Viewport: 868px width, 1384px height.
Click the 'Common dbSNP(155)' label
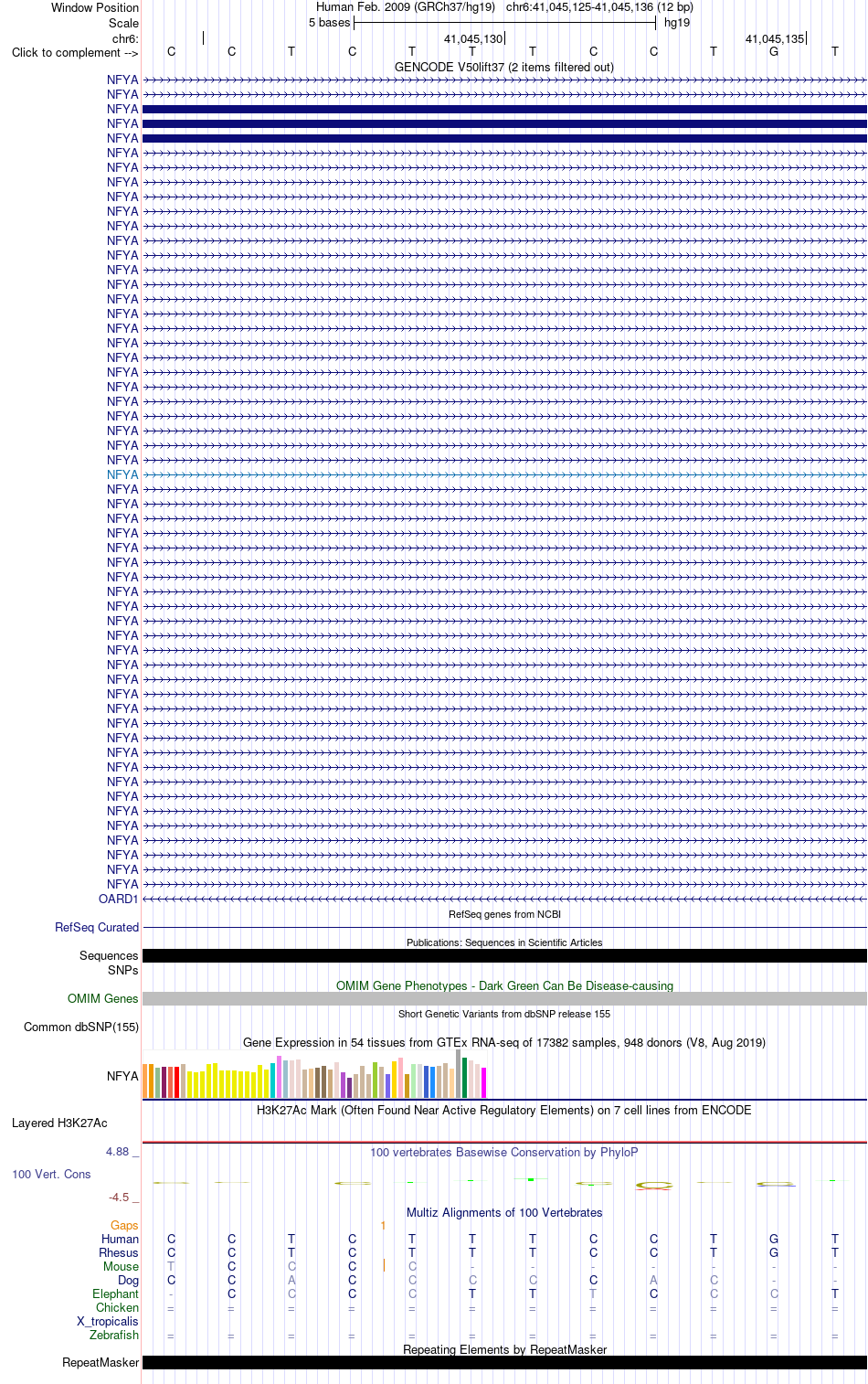(81, 1027)
